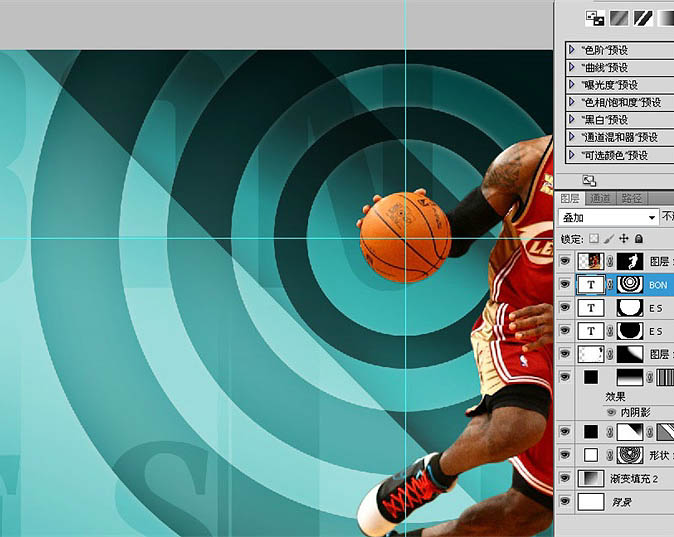Click the basketball on the canvas
This screenshot has height=537, width=674.
tap(405, 237)
